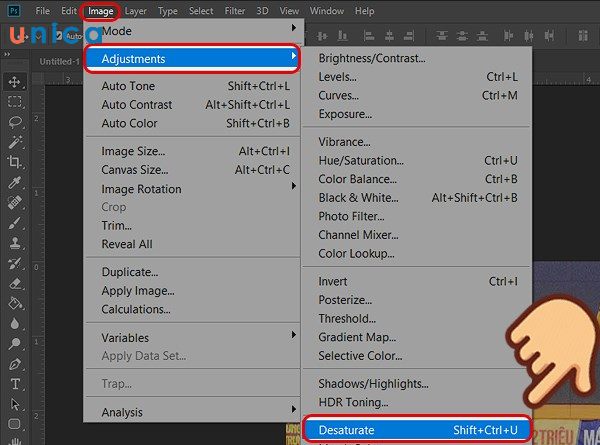The image size is (600, 445).
Task: Click the align left edges icon
Action: (x=368, y=36)
